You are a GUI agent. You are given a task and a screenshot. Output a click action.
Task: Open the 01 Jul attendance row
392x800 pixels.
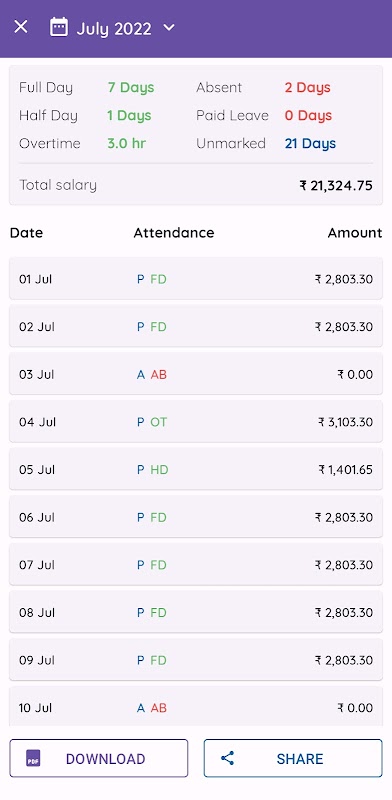tap(196, 279)
